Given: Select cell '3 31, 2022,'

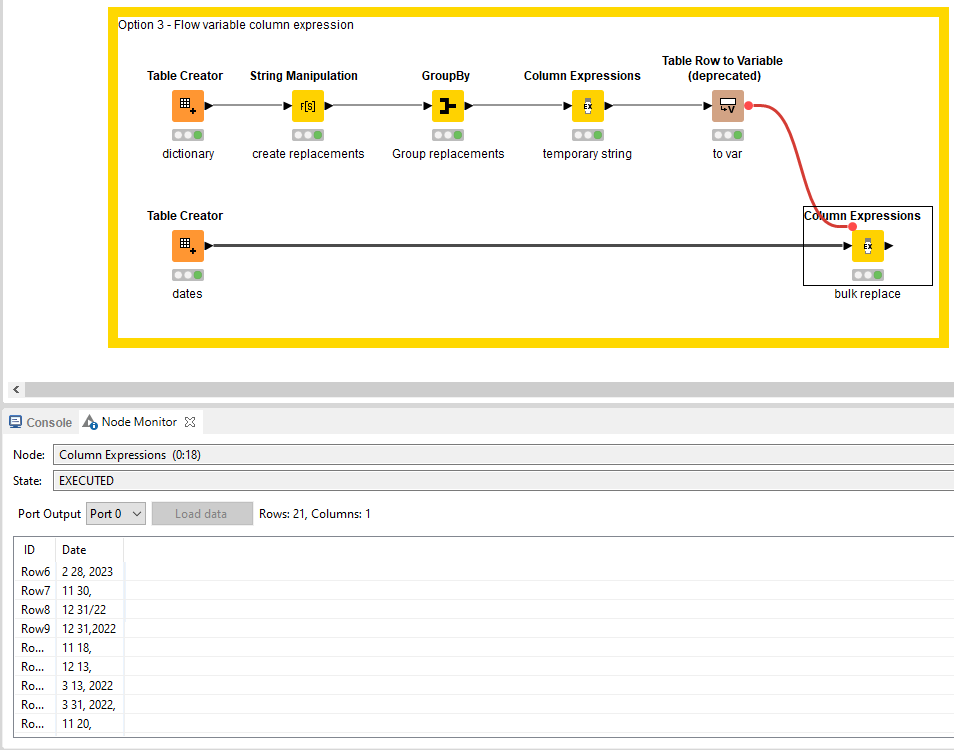Looking at the screenshot, I should click(x=89, y=704).
